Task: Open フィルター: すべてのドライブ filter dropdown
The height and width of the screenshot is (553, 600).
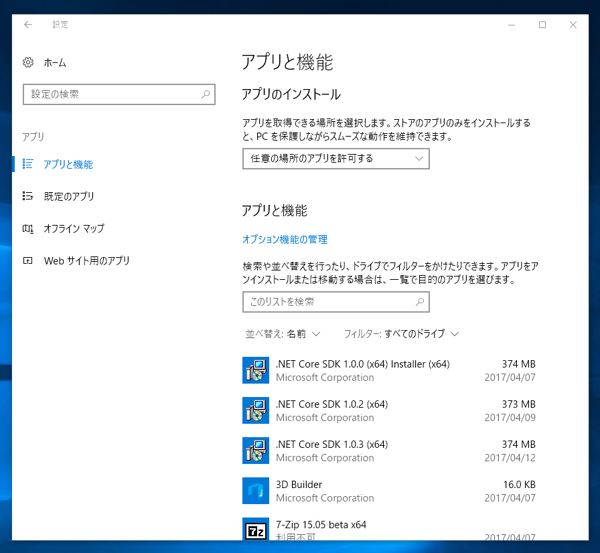Action: (x=401, y=334)
